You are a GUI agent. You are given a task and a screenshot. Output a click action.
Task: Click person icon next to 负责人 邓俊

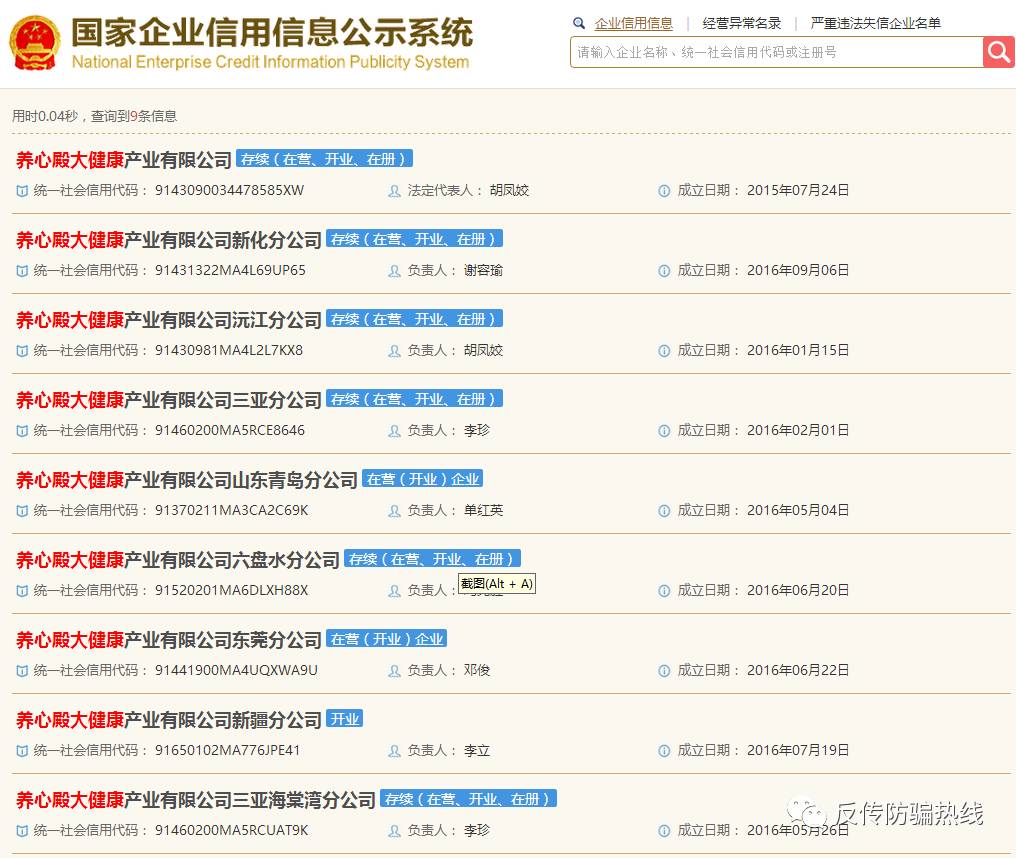tap(394, 671)
